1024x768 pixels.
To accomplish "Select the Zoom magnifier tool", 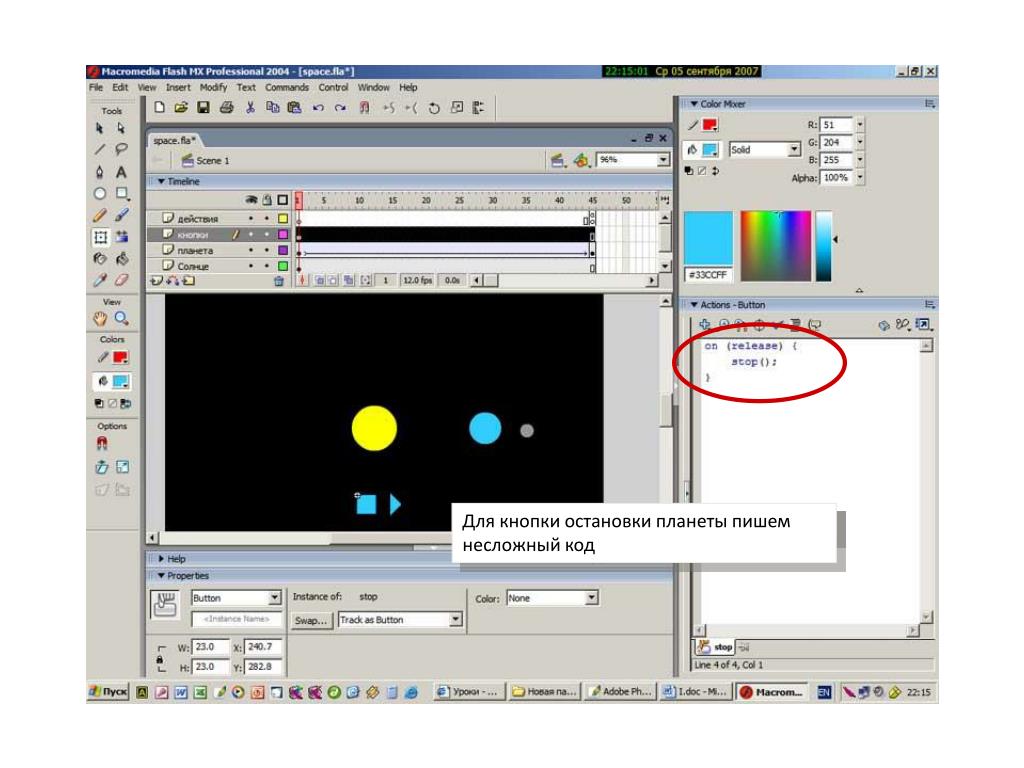I will tap(121, 319).
